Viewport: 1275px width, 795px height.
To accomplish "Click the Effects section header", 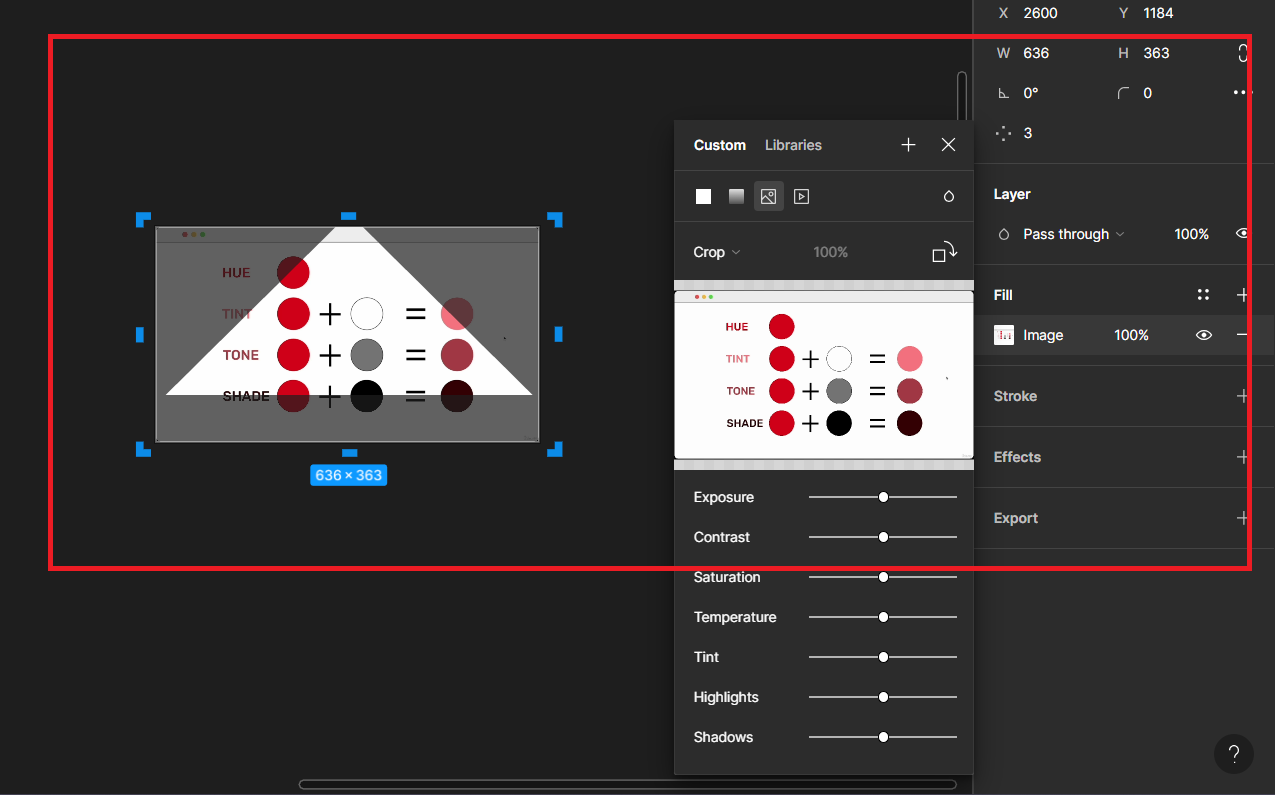I will coord(1017,457).
